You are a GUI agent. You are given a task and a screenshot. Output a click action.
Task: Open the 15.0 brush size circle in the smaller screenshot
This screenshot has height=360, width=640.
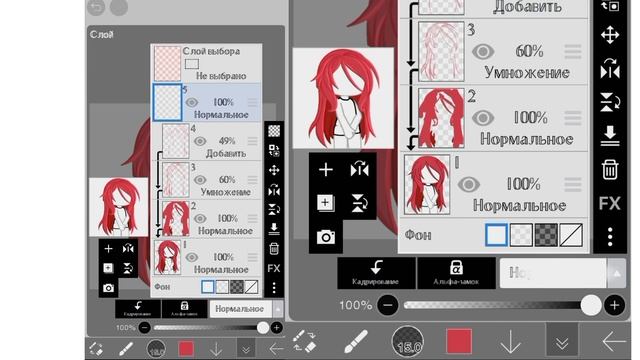click(156, 349)
